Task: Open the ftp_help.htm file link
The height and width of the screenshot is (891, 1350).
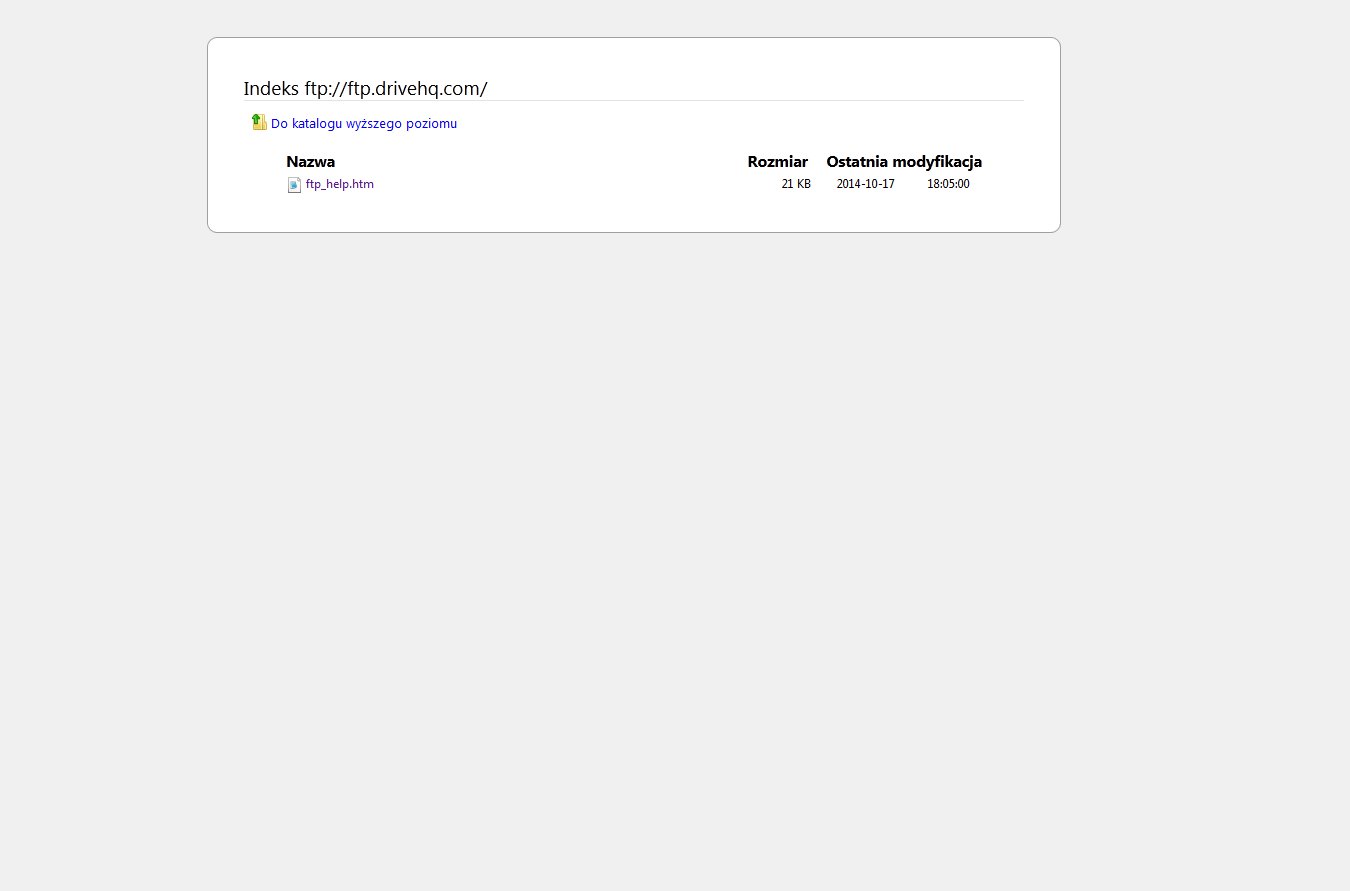Action: click(340, 184)
